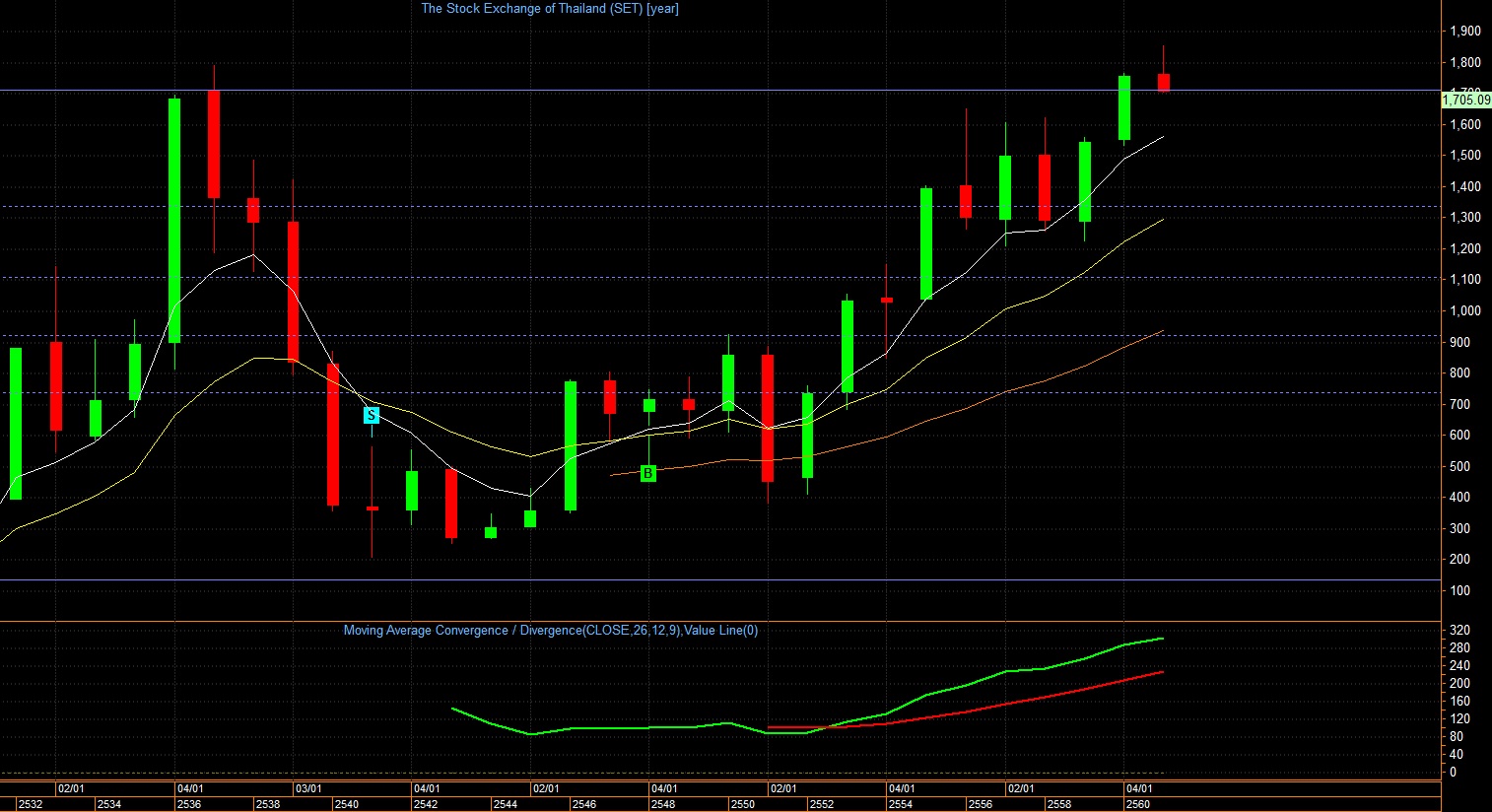Click the 120 value on the MACD scale
Image resolution: width=1492 pixels, height=812 pixels.
coord(1460,719)
